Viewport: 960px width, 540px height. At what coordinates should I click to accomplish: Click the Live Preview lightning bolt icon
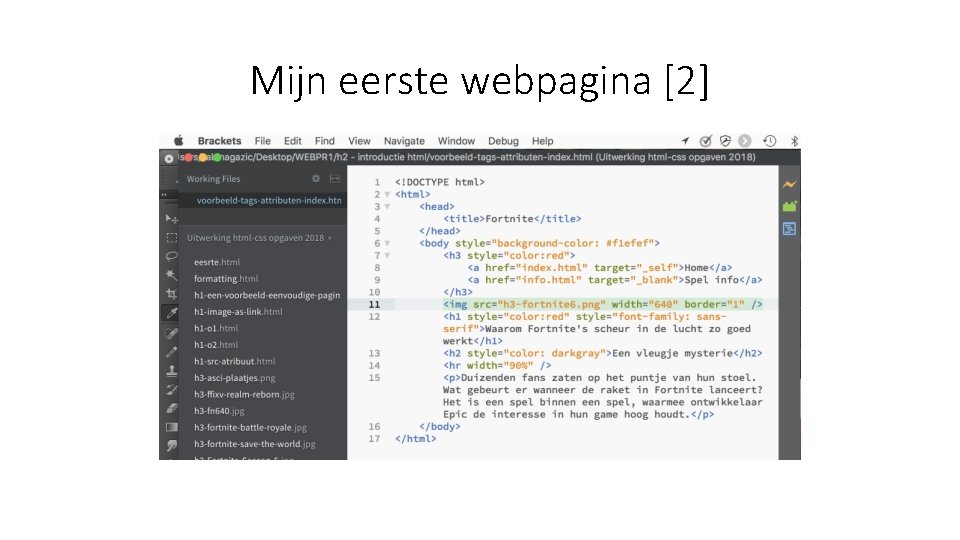click(x=789, y=184)
